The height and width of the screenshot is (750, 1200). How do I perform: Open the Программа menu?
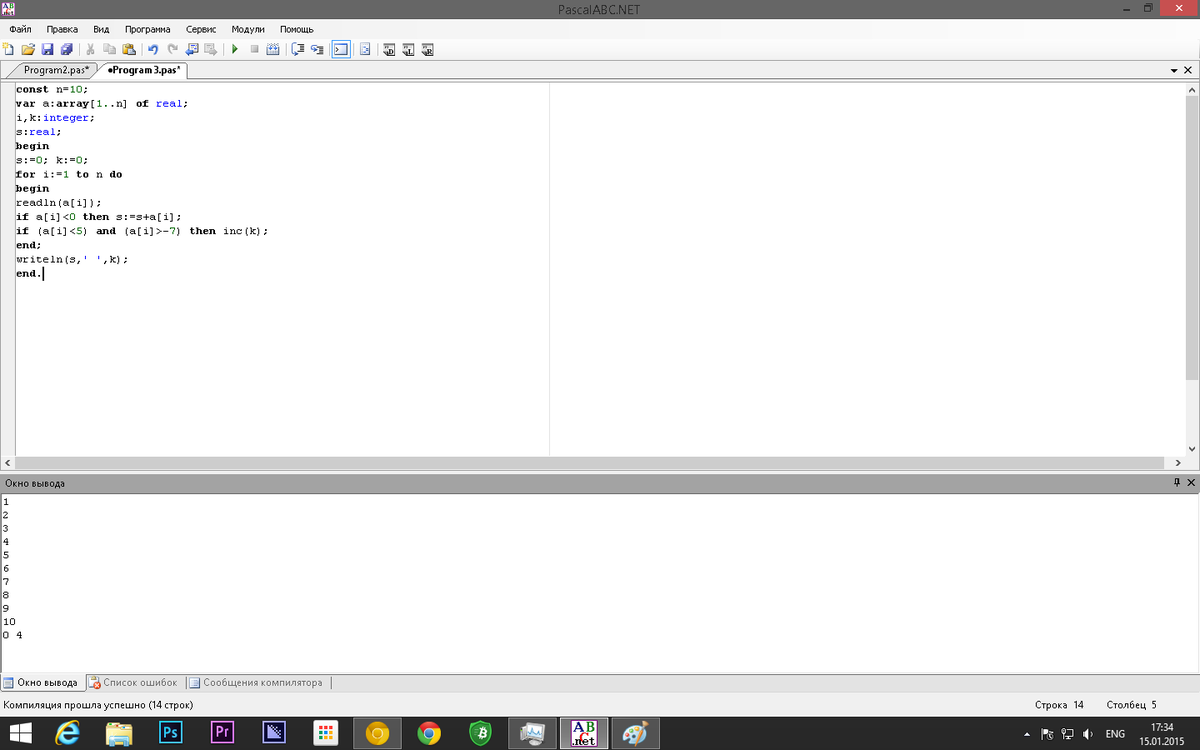(147, 30)
